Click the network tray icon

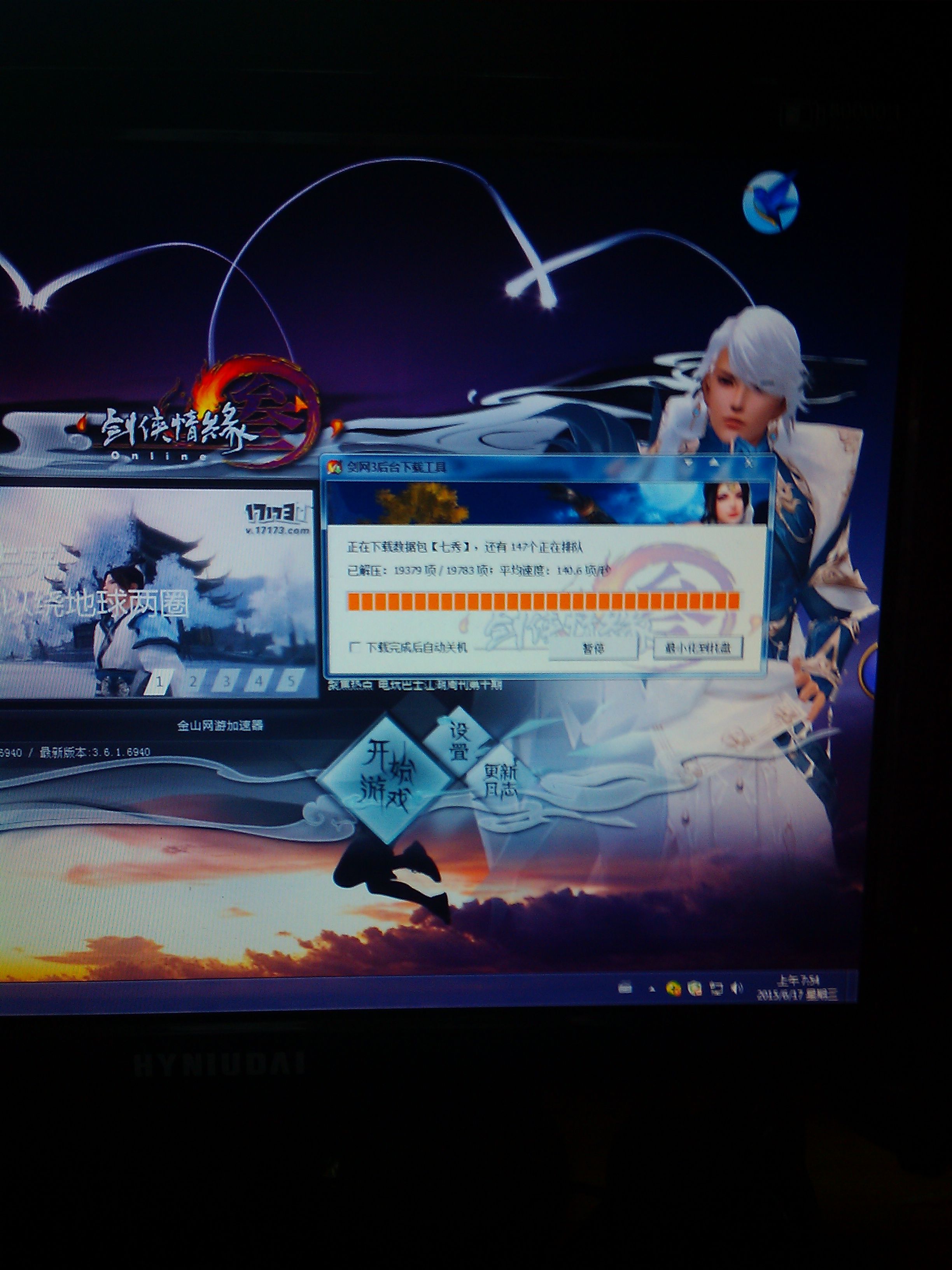click(716, 988)
